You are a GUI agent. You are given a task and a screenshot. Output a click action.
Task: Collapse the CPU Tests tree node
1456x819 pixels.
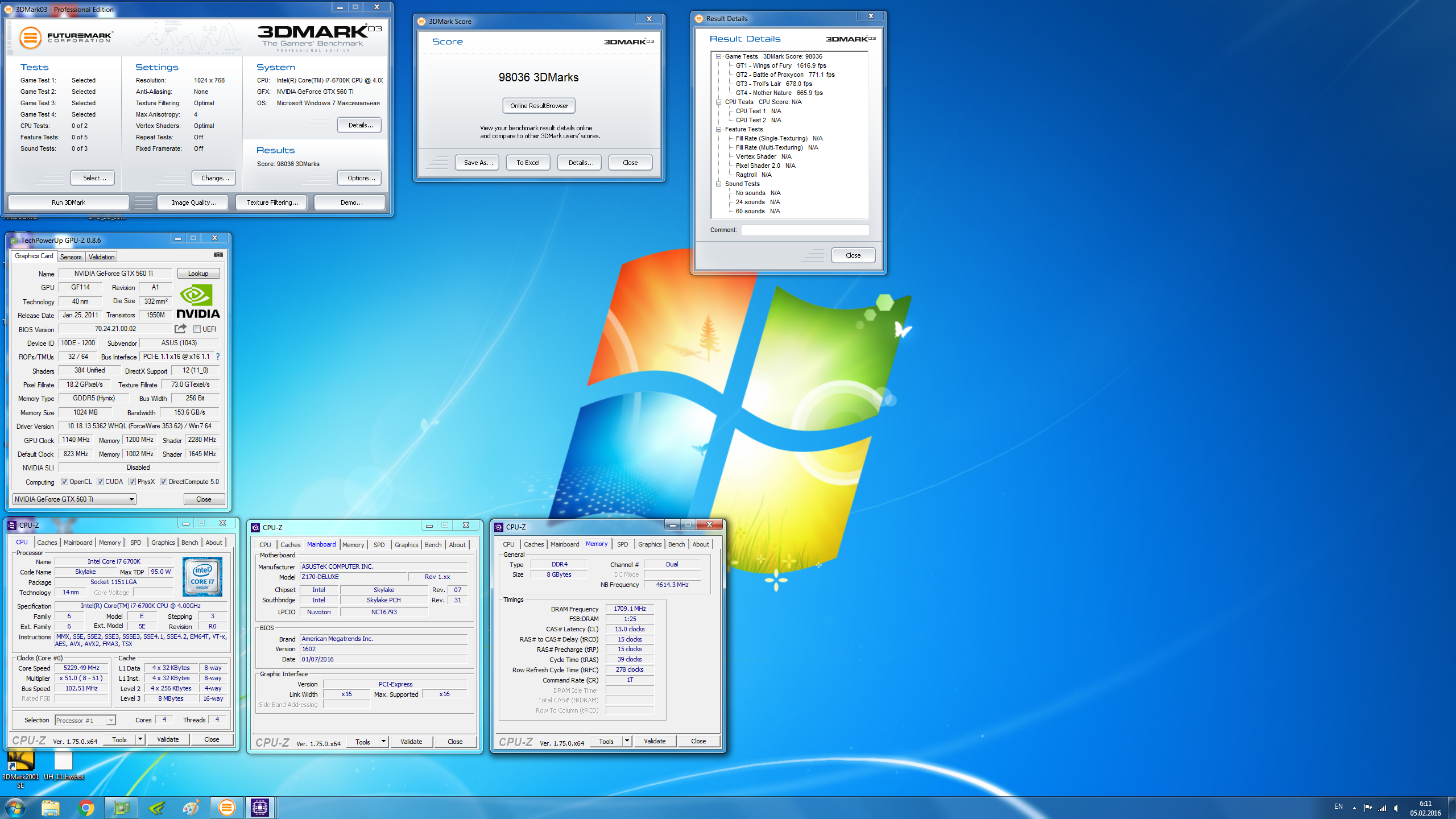click(x=718, y=102)
